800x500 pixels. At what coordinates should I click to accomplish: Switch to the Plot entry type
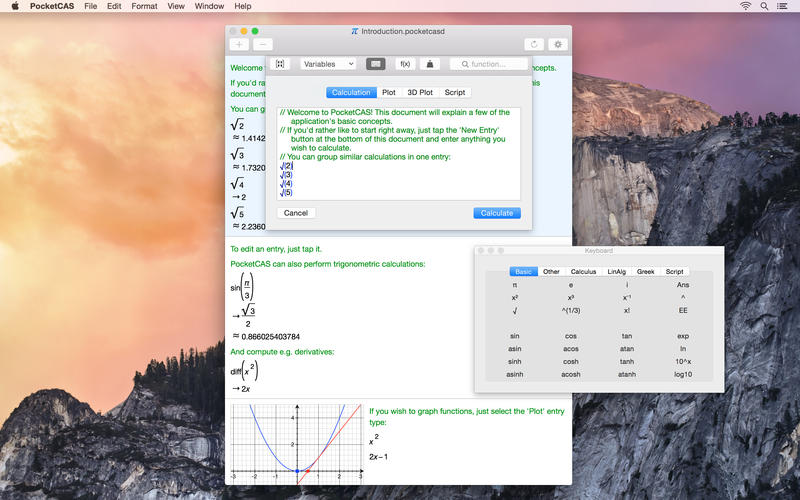pyautogui.click(x=388, y=93)
